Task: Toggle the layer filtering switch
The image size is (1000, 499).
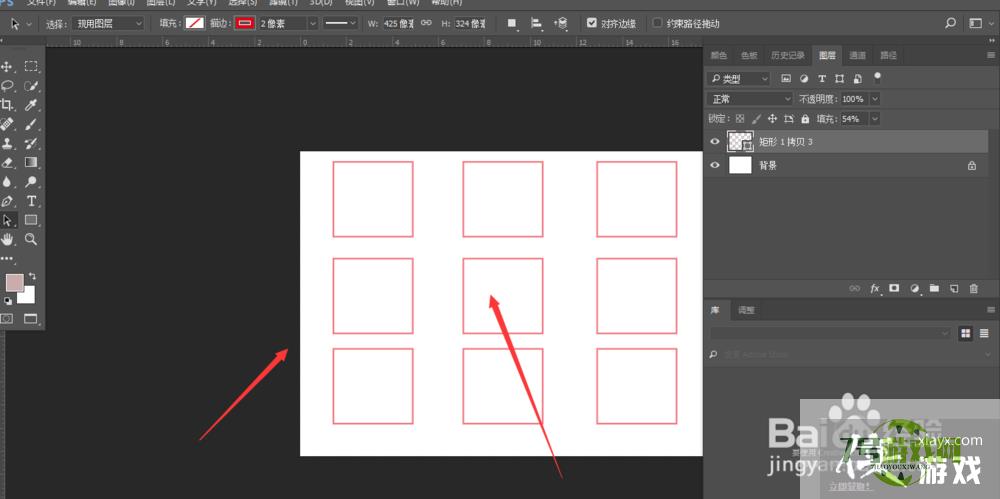Action: pos(878,78)
